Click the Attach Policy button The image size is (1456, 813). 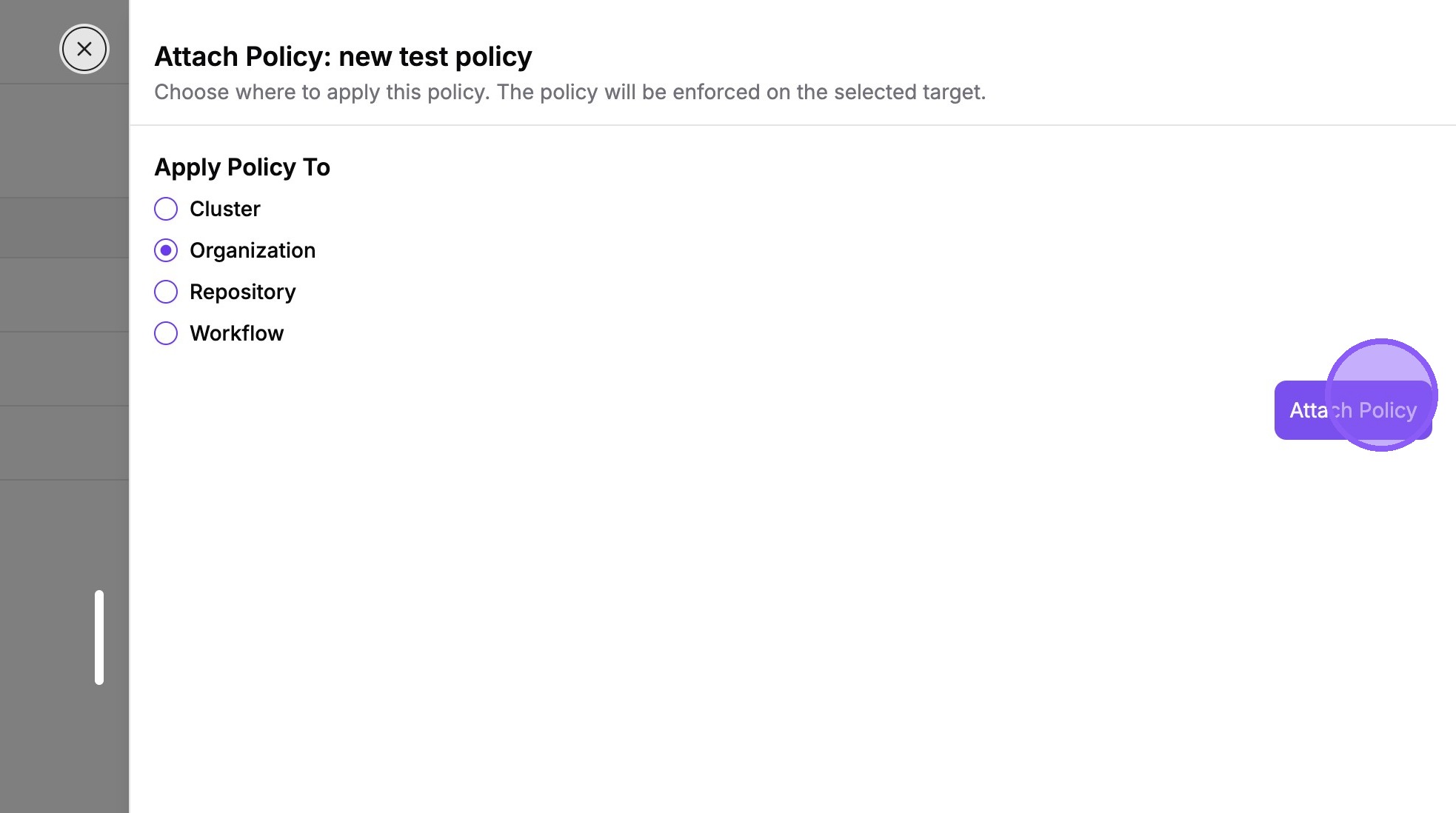[x=1353, y=410]
